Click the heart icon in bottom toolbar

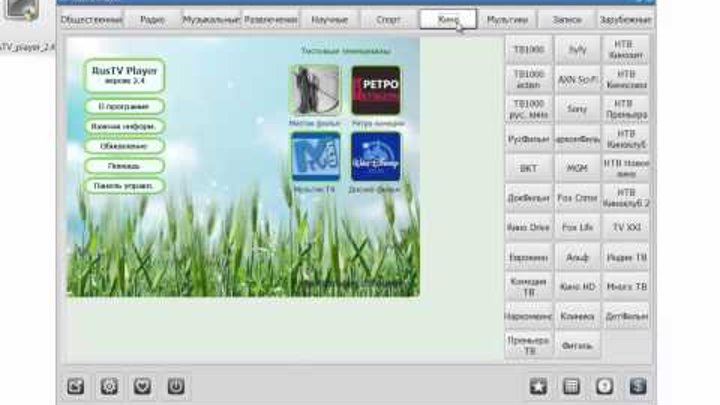click(142, 385)
